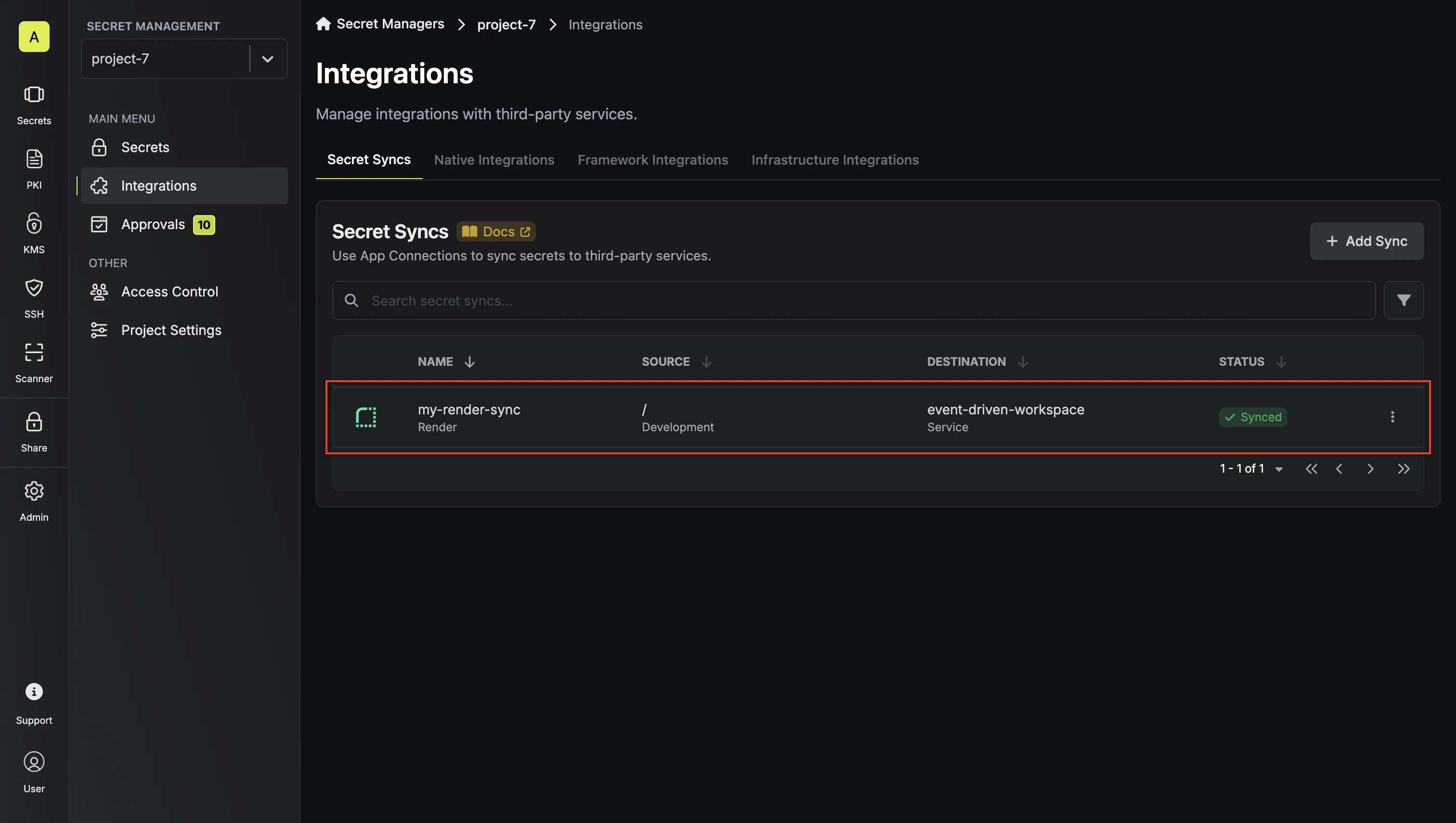This screenshot has width=1456, height=823.
Task: Sort the table by Destination arrow
Action: [x=1022, y=362]
